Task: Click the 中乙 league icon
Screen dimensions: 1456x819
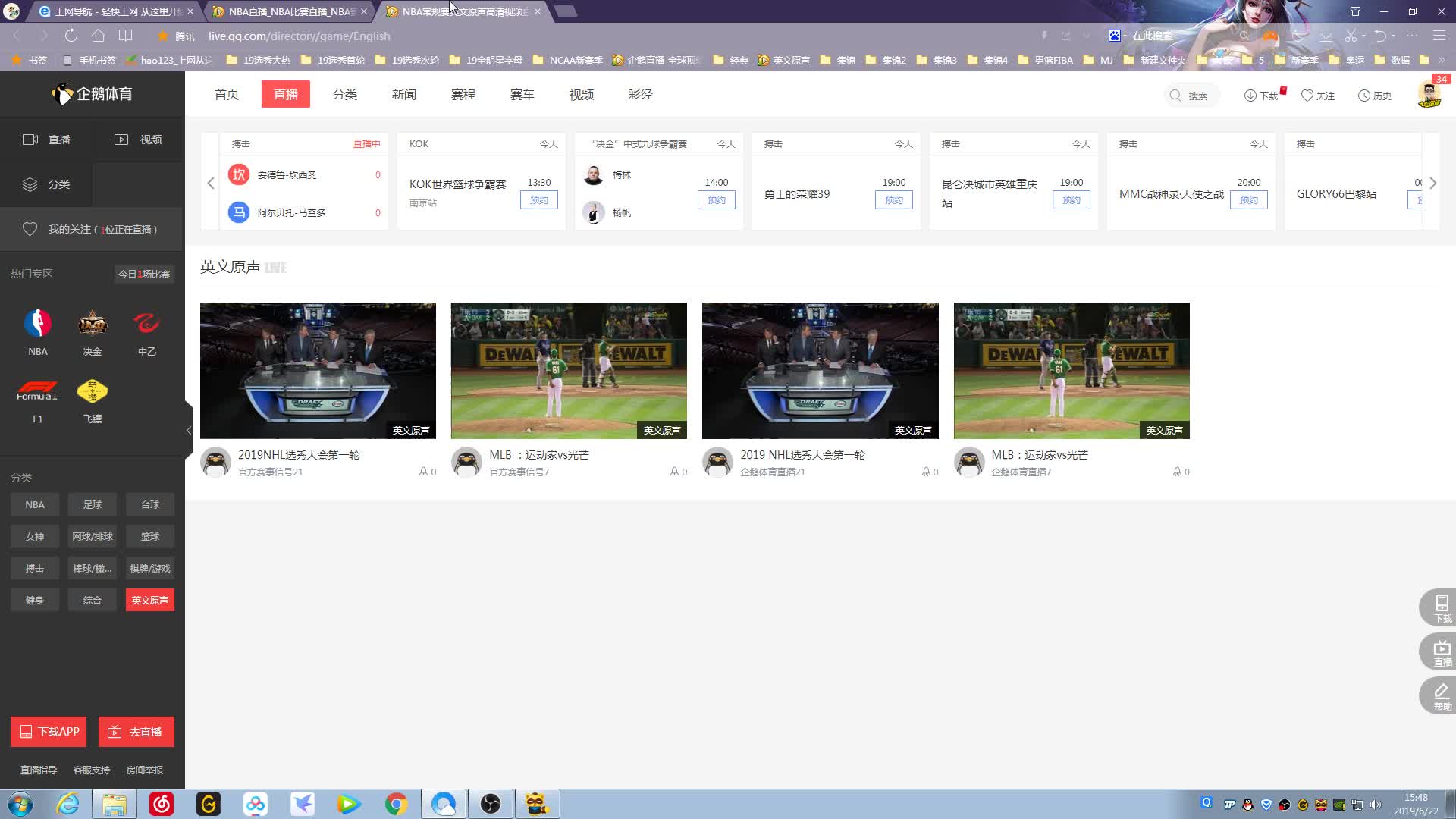Action: click(146, 324)
